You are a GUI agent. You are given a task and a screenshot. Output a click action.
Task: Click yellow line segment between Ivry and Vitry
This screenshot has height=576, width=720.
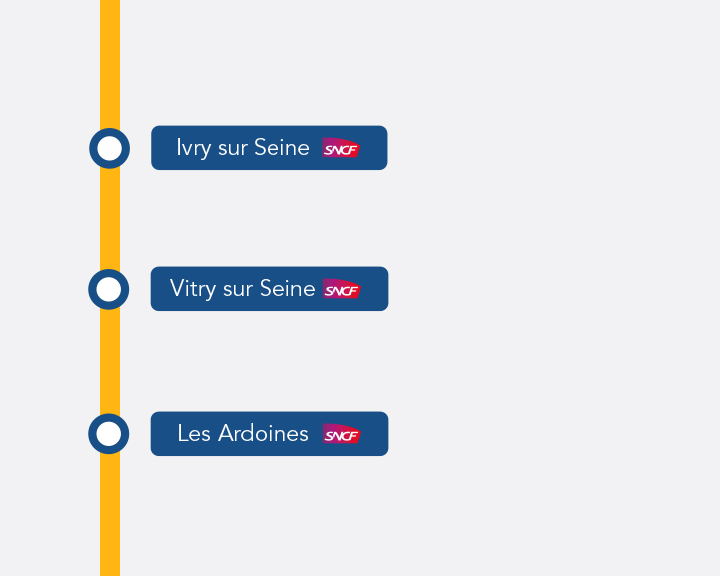point(110,219)
